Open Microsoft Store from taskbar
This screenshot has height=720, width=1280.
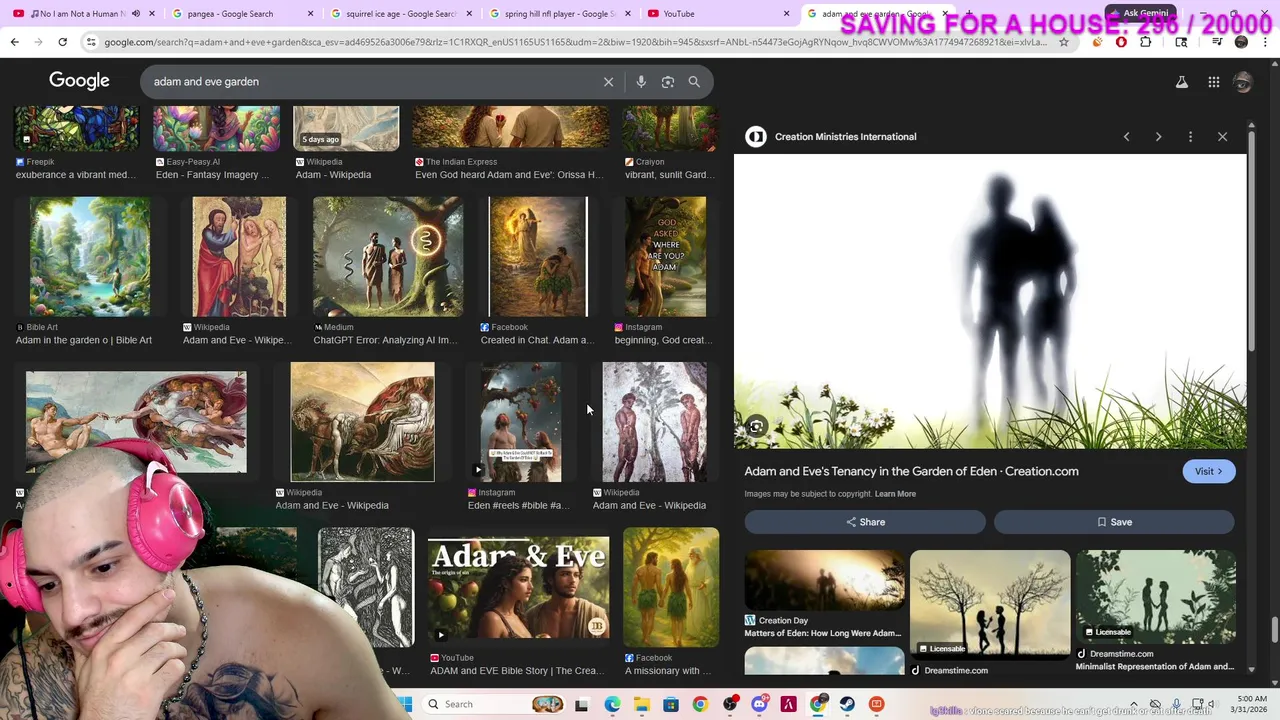pyautogui.click(x=670, y=704)
